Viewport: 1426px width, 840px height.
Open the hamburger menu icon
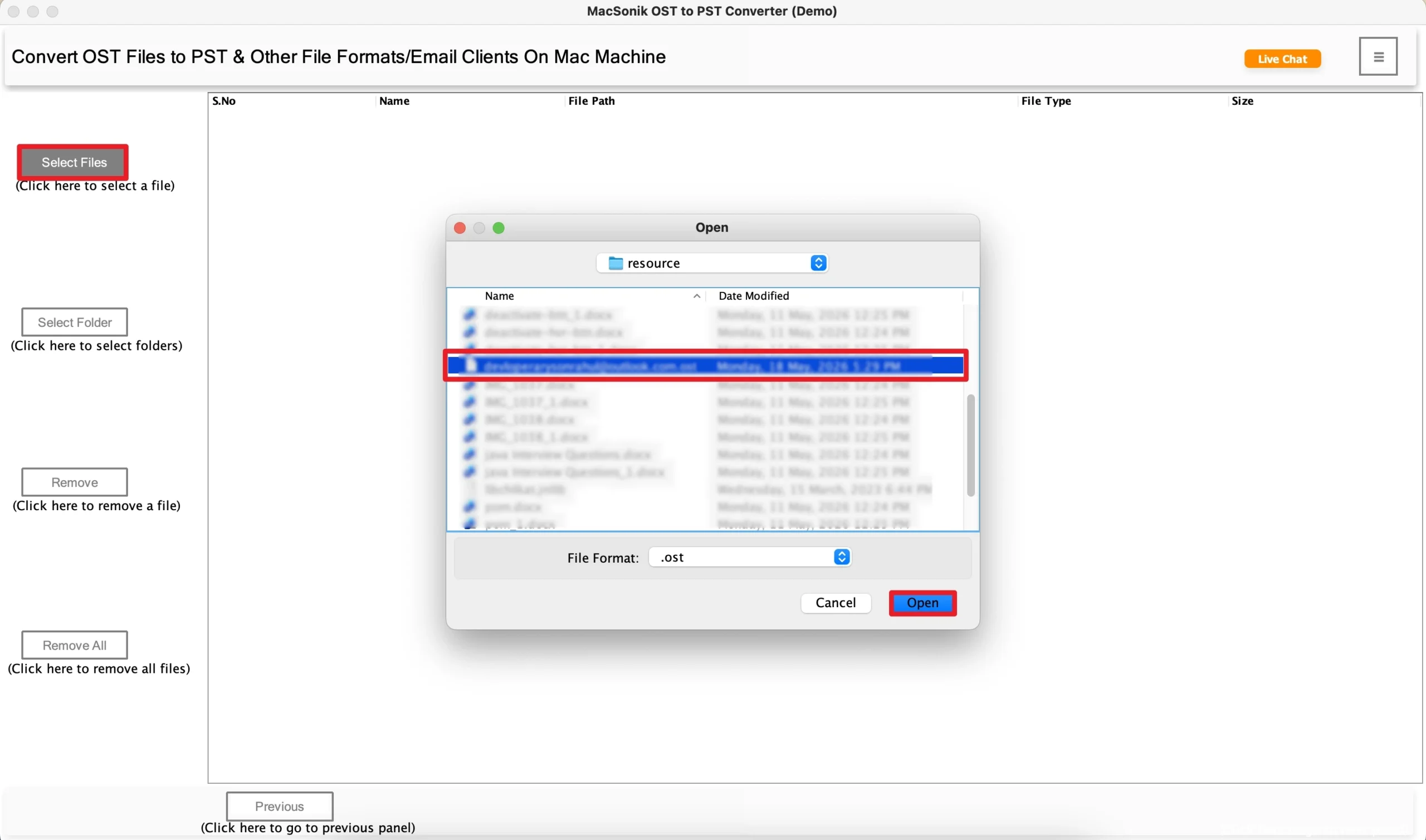[x=1378, y=57]
